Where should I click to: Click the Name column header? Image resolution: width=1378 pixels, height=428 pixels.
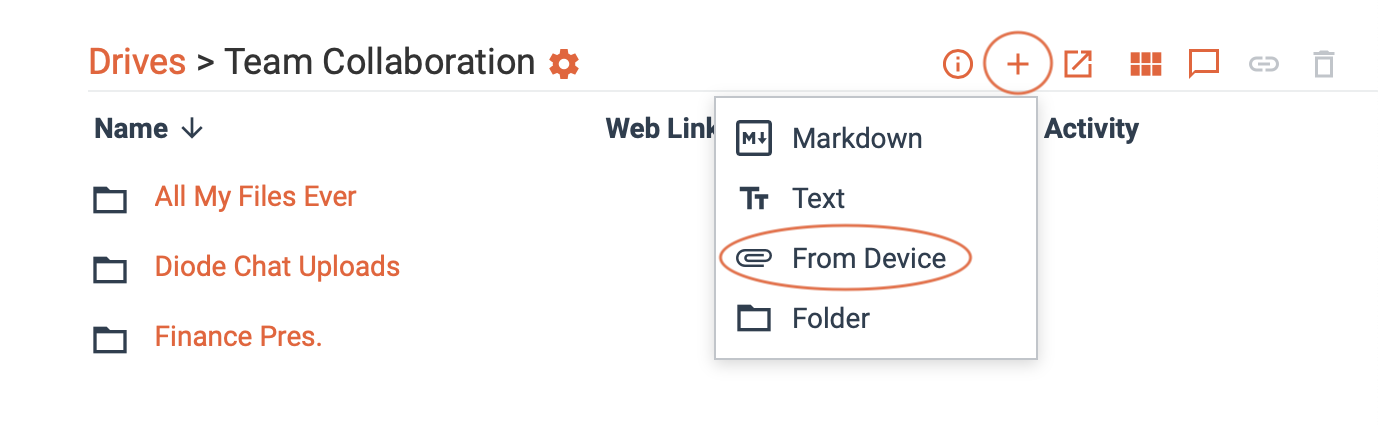pyautogui.click(x=131, y=129)
